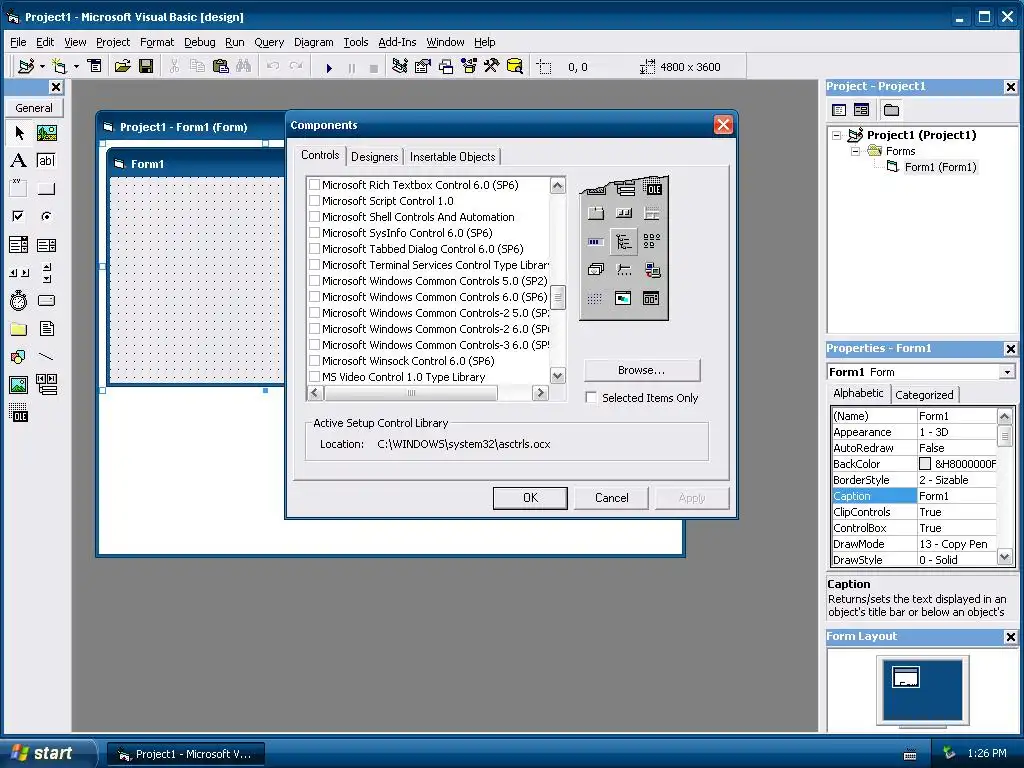The height and width of the screenshot is (768, 1024).
Task: Click the Browse... button
Action: click(642, 370)
